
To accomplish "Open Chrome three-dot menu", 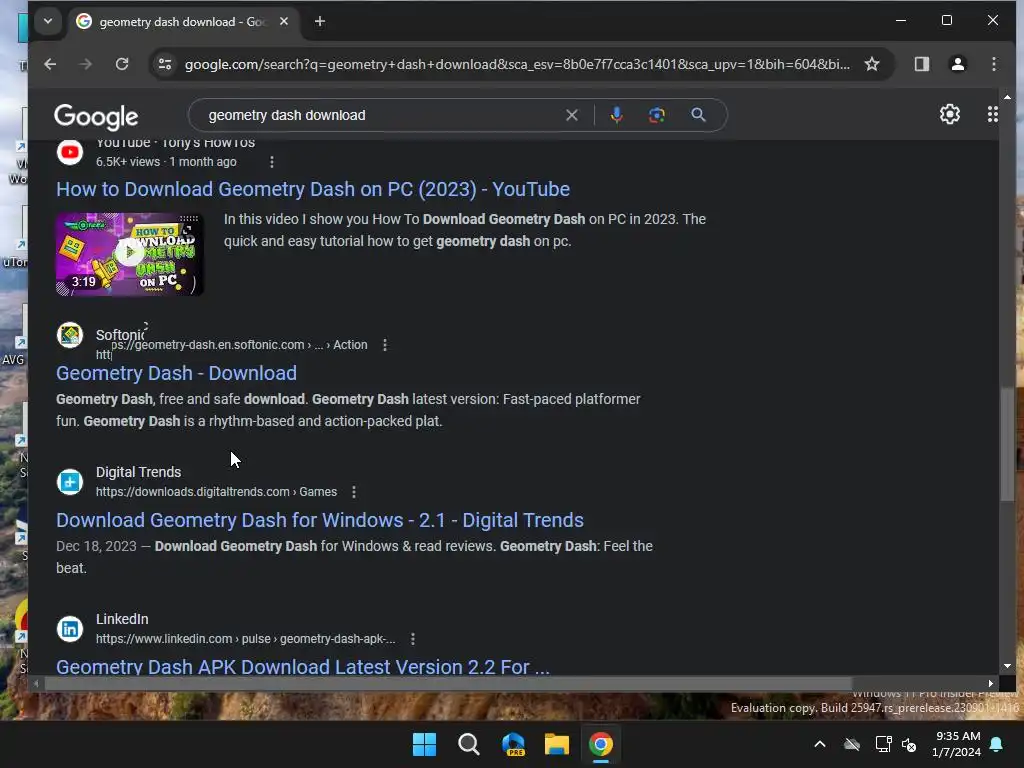I will (993, 64).
